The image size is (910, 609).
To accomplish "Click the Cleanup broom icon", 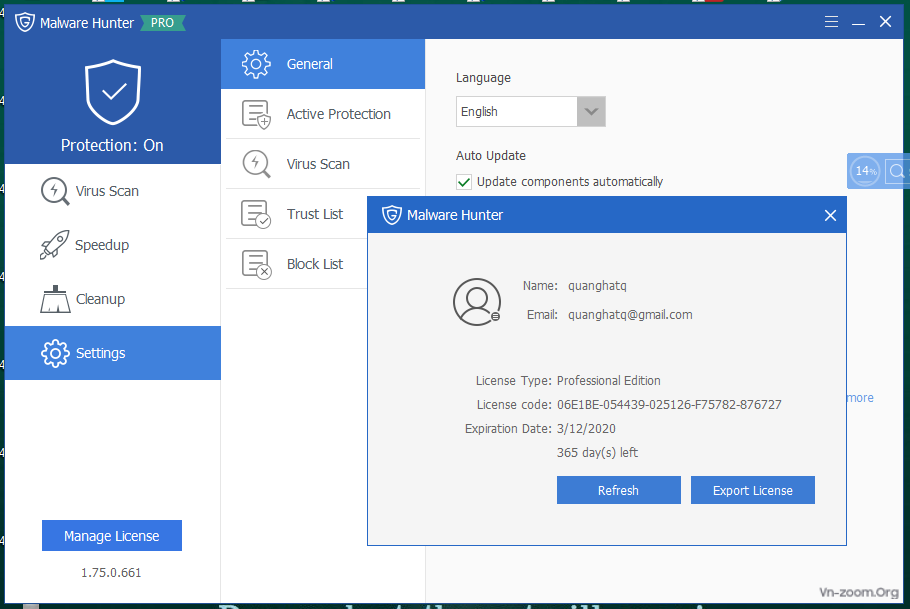I will click(x=54, y=299).
